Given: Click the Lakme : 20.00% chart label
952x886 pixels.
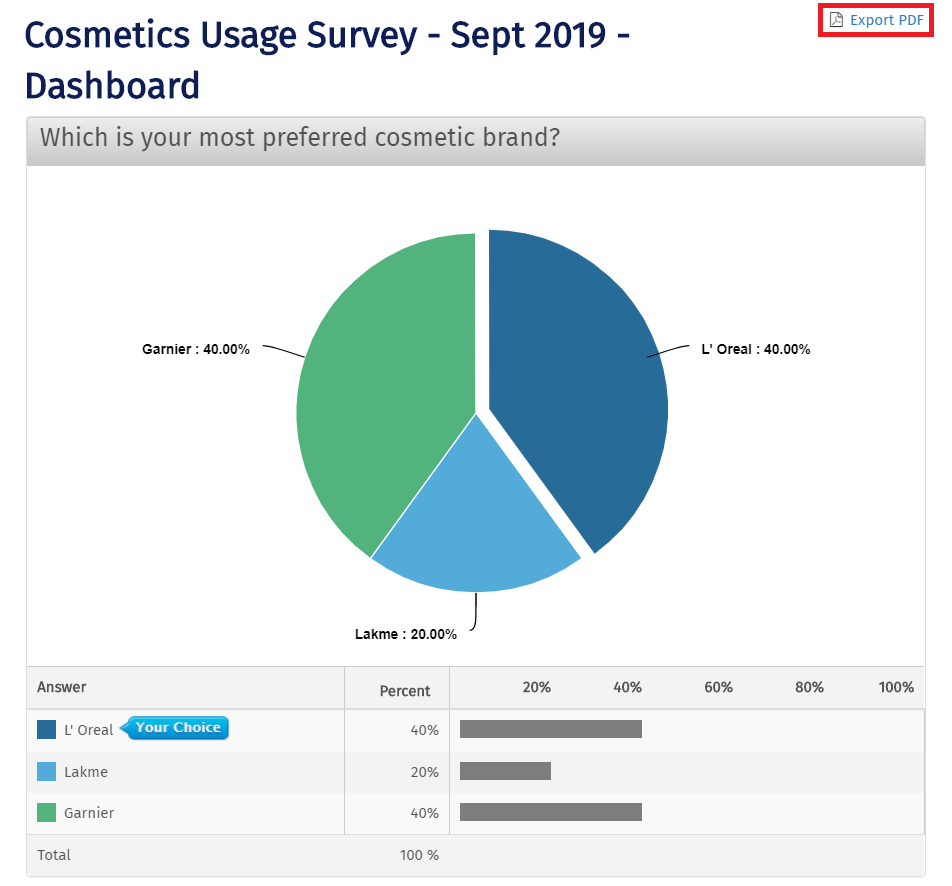Looking at the screenshot, I should pyautogui.click(x=405, y=633).
